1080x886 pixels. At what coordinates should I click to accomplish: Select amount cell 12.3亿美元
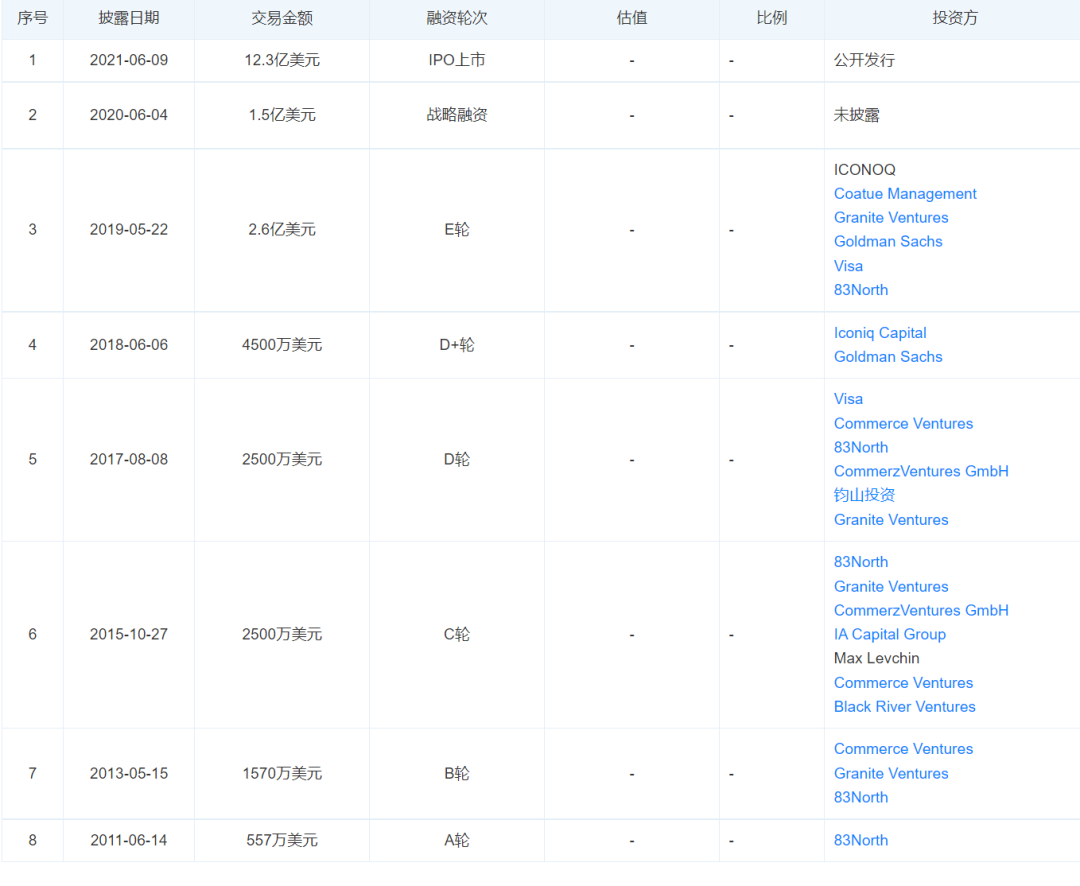tap(282, 60)
